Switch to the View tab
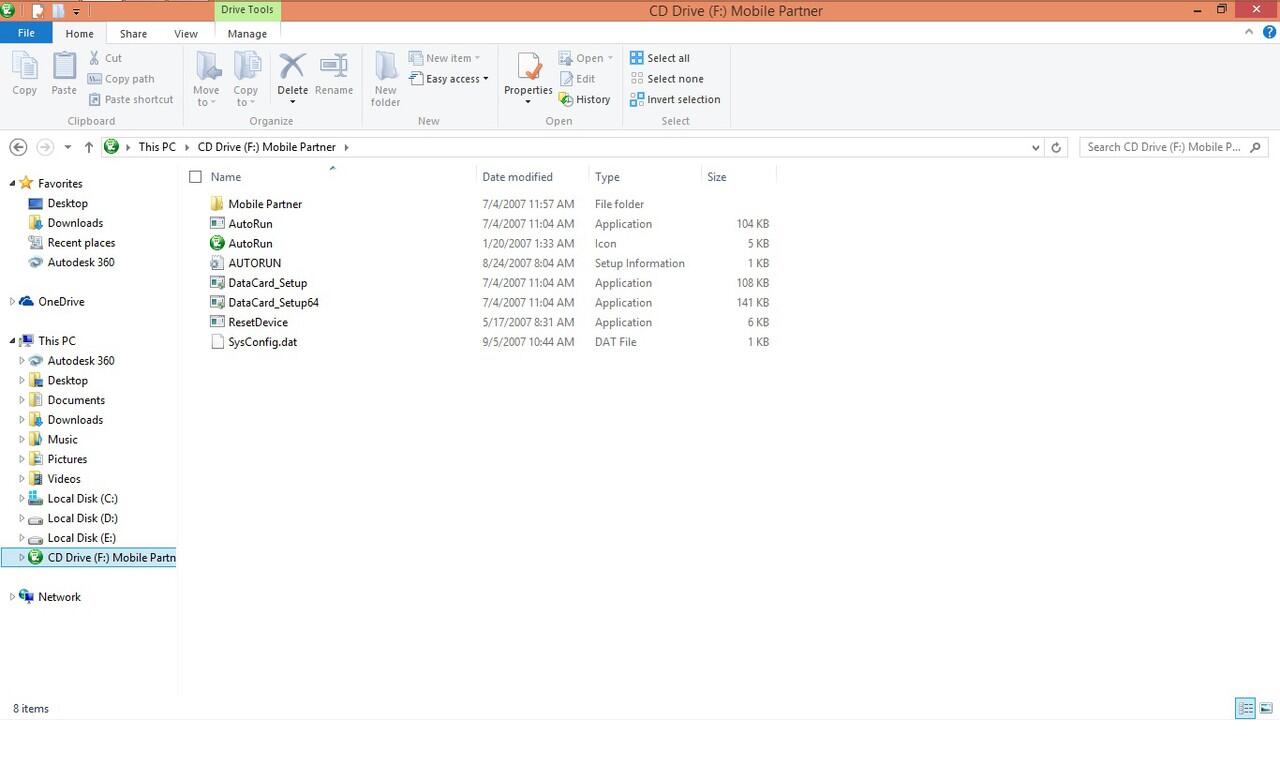This screenshot has height=765, width=1280. click(186, 33)
